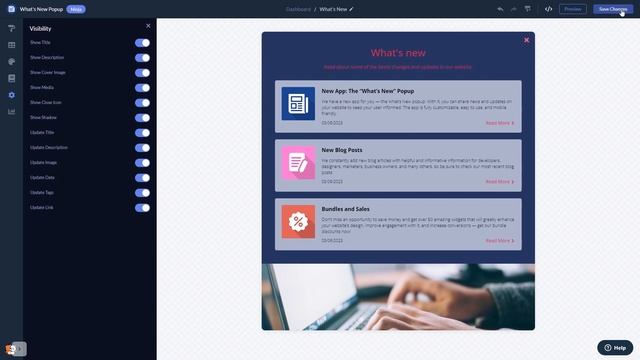This screenshot has width=640, height=360.
Task: Click the 'New Blog Posts' title
Action: [342, 150]
